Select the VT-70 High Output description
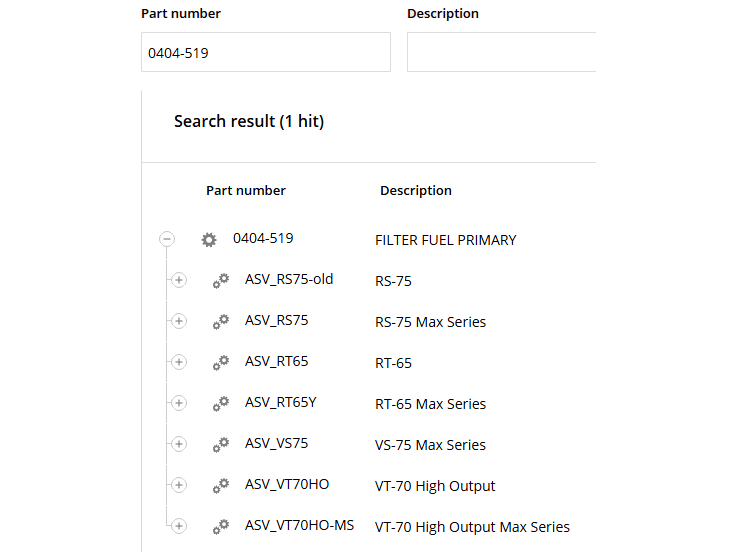The height and width of the screenshot is (556, 741). click(435, 486)
